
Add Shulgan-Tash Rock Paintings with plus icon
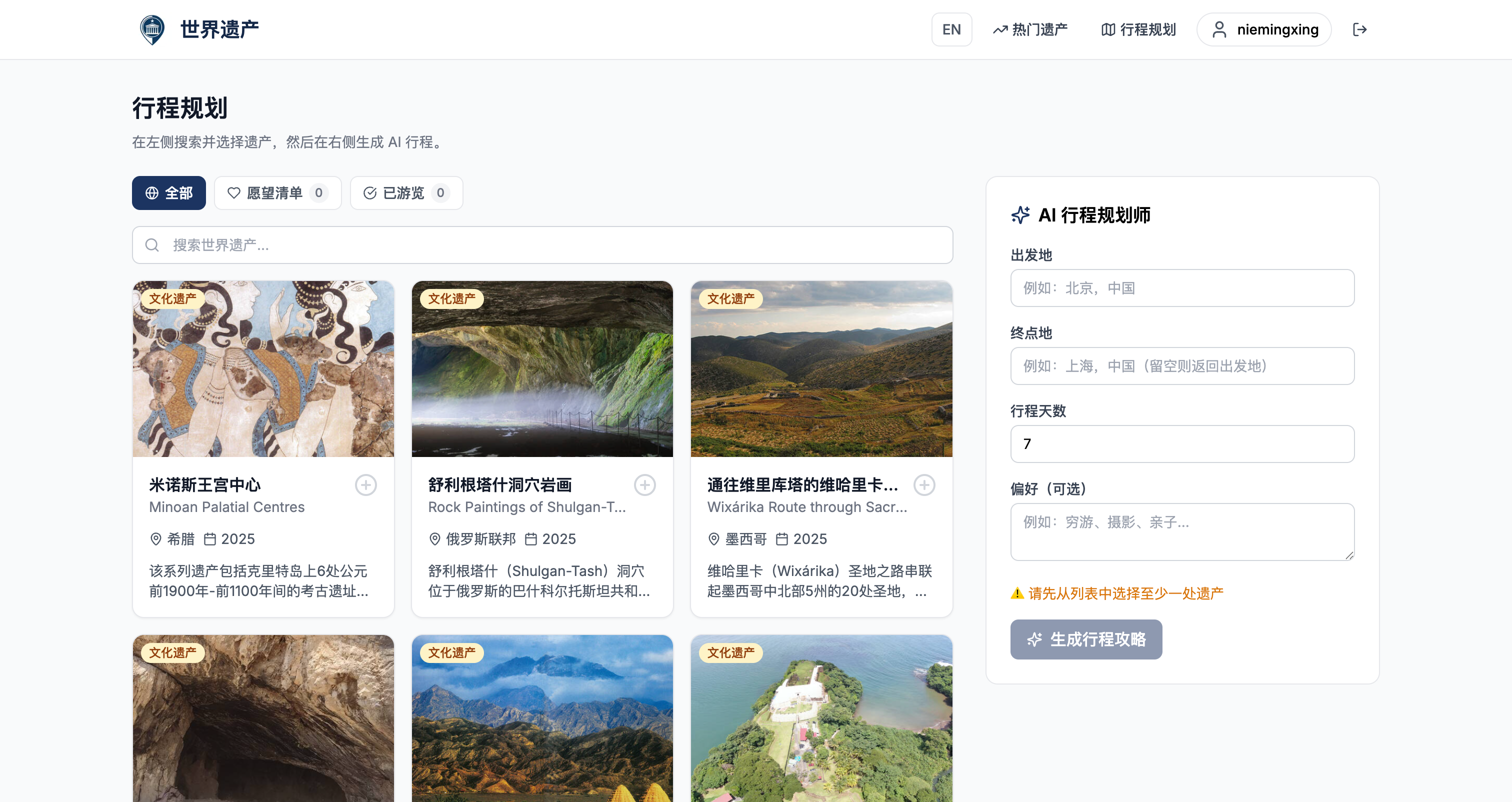(x=644, y=485)
